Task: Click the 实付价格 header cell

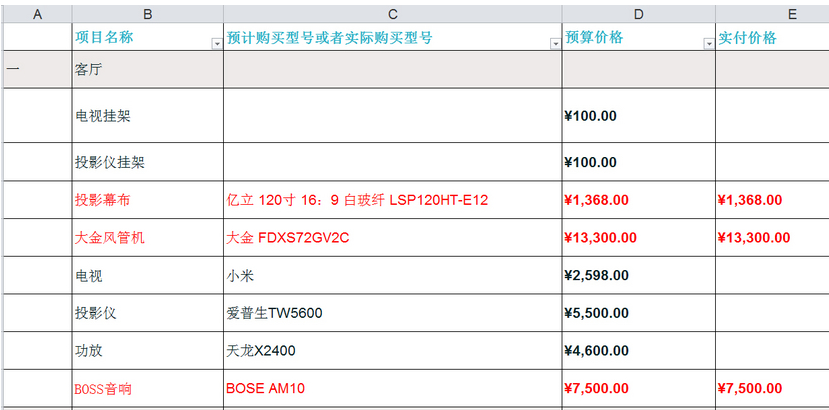Action: click(x=772, y=37)
